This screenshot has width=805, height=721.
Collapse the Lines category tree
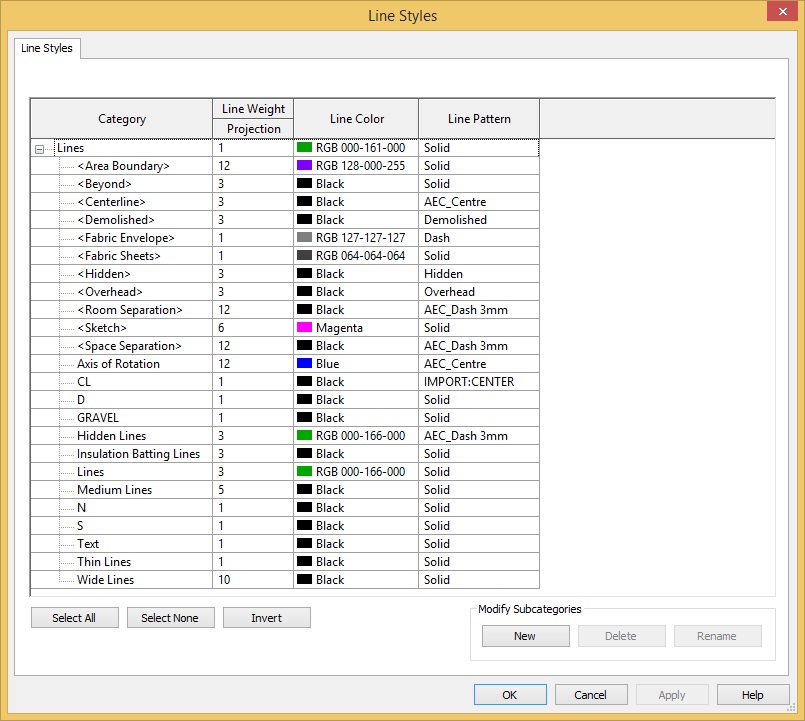[x=40, y=147]
